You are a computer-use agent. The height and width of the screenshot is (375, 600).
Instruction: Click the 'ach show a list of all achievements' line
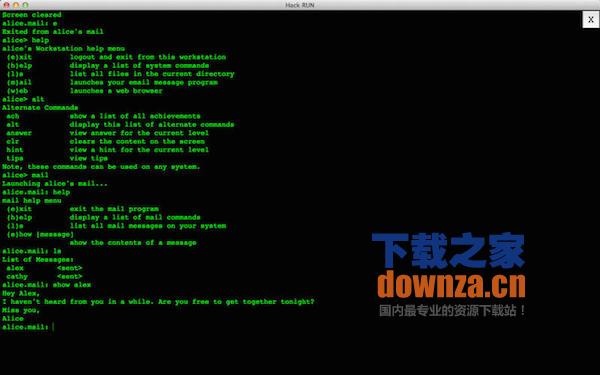[103, 116]
